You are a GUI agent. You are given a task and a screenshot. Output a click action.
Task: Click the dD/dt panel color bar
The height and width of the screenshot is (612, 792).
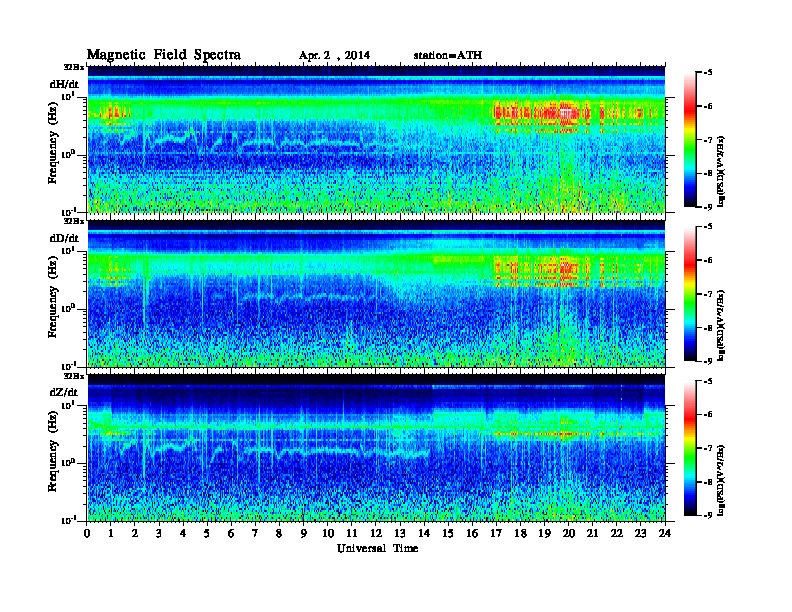pos(689,294)
